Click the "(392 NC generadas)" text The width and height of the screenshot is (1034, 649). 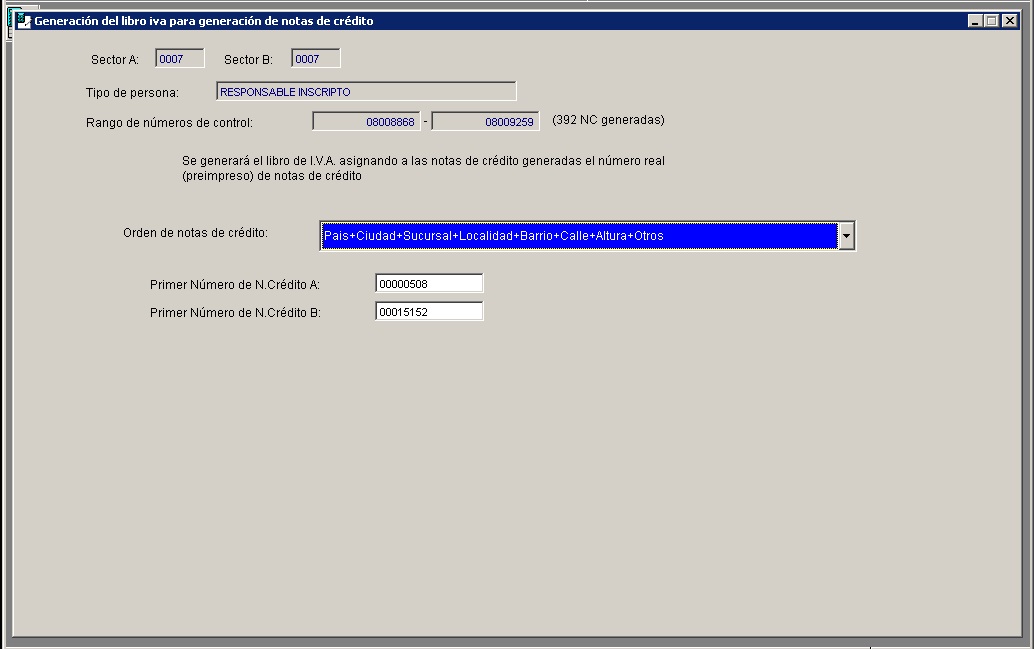click(608, 120)
